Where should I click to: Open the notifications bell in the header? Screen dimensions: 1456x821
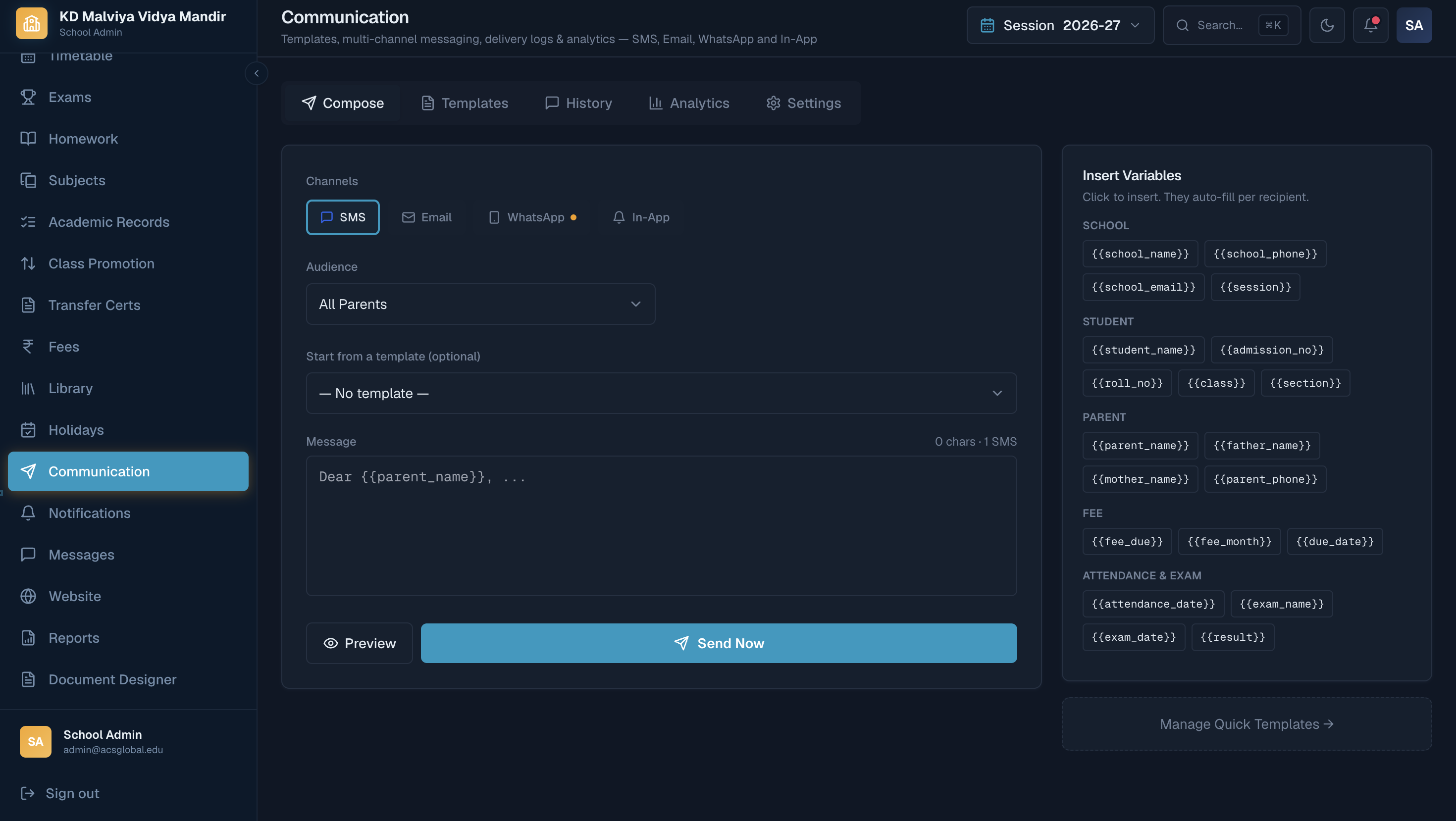click(1371, 25)
